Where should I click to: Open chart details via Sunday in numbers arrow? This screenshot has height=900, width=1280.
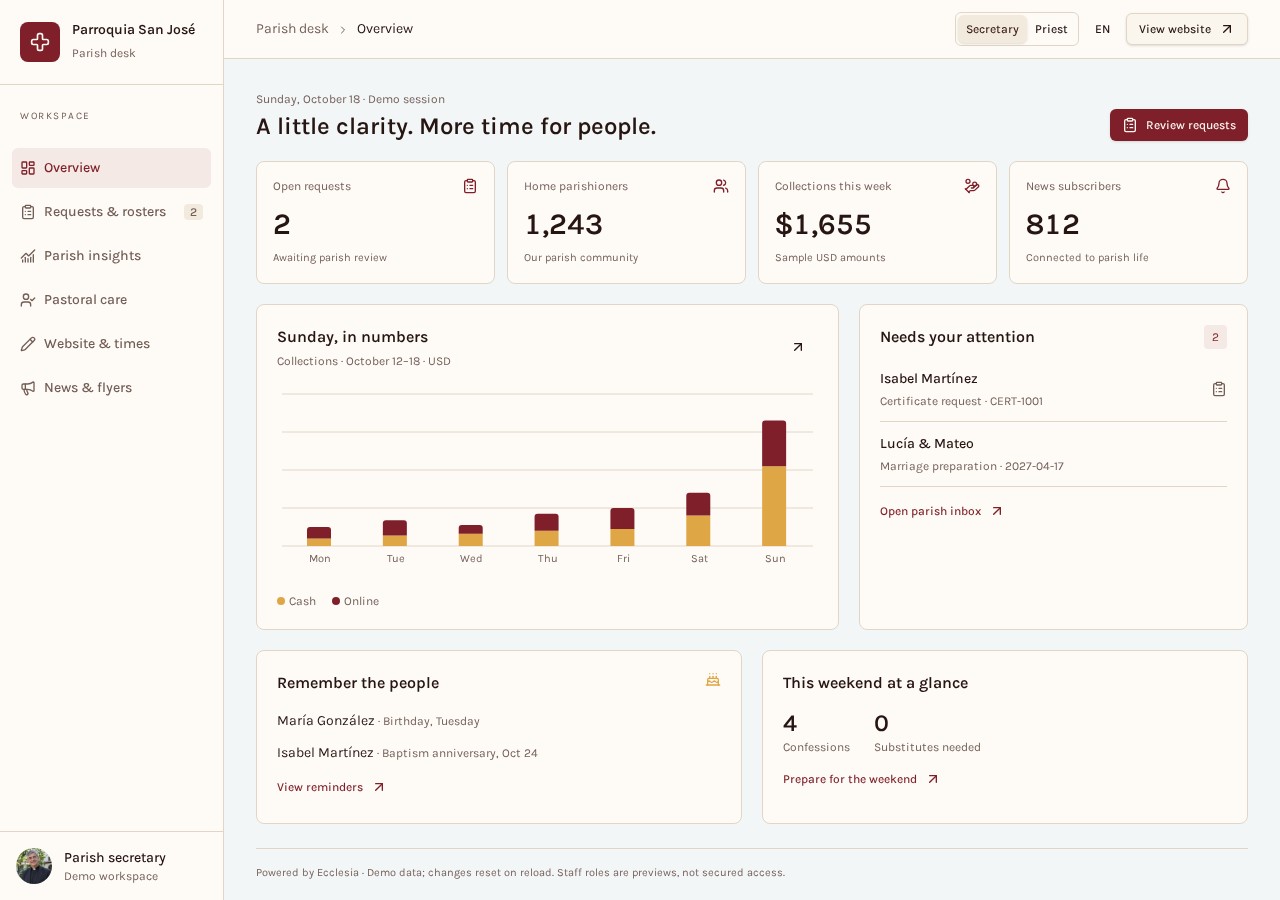pos(798,347)
